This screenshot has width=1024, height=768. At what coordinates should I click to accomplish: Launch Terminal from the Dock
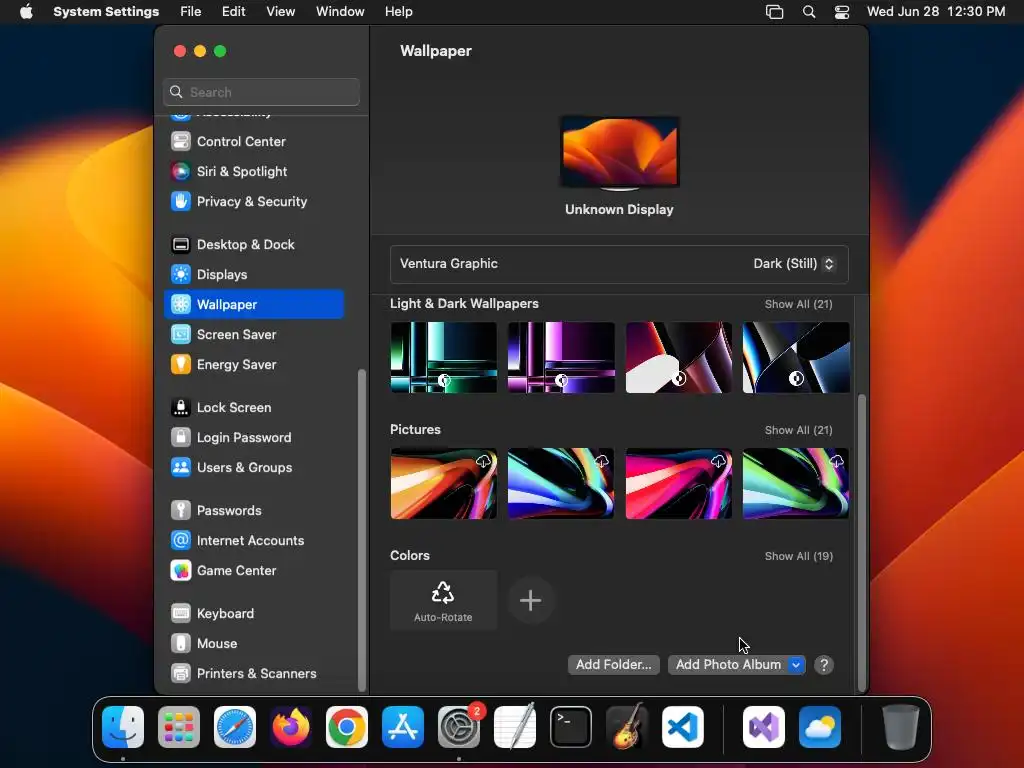click(x=571, y=727)
